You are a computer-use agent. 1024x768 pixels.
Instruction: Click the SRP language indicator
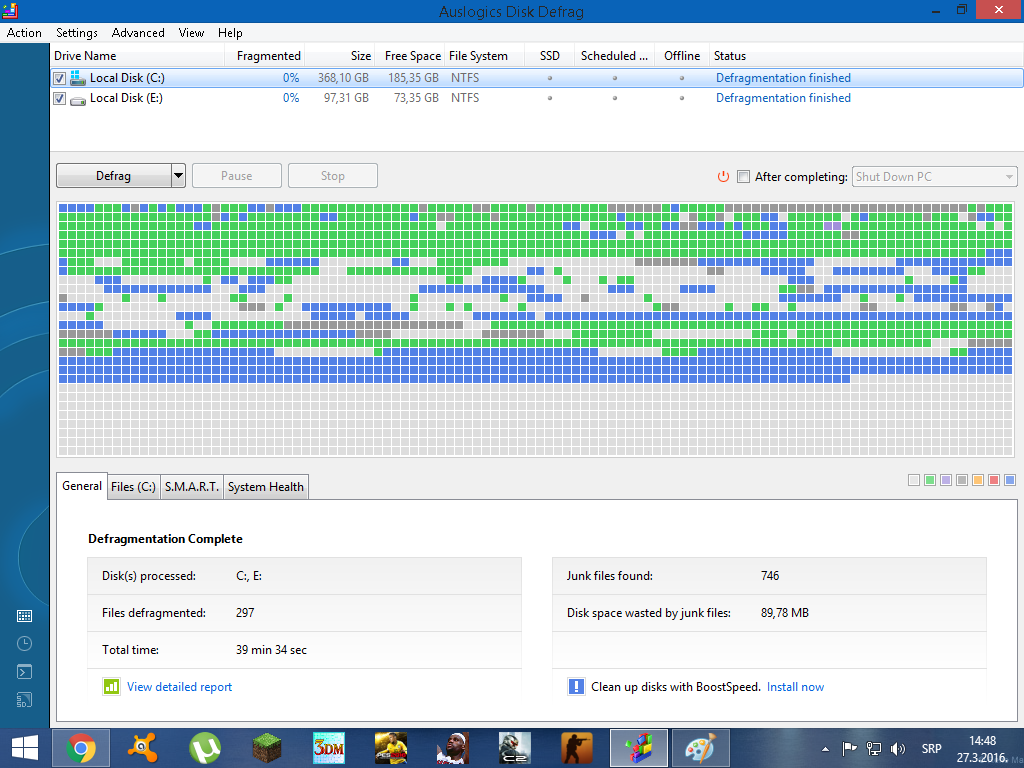click(x=931, y=748)
